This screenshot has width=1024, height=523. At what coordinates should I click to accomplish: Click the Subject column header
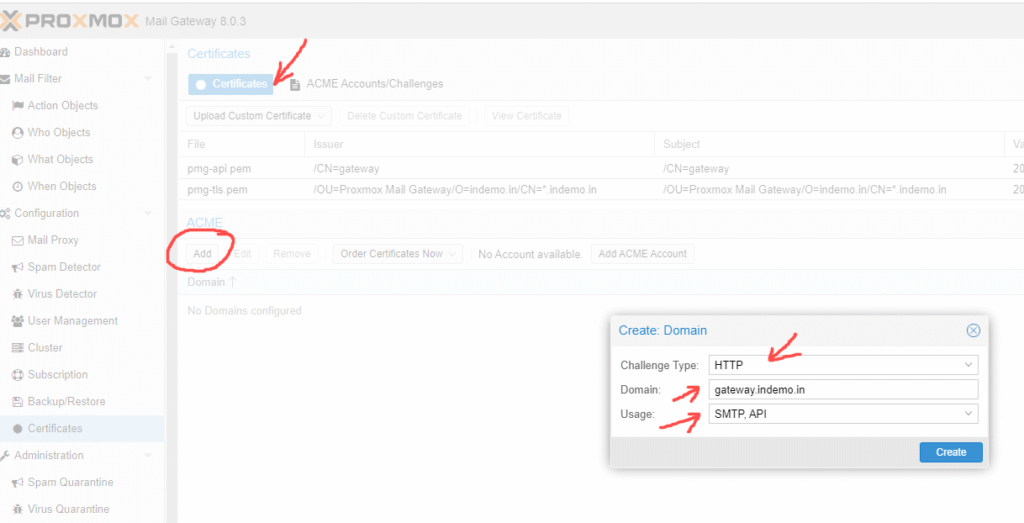829,144
